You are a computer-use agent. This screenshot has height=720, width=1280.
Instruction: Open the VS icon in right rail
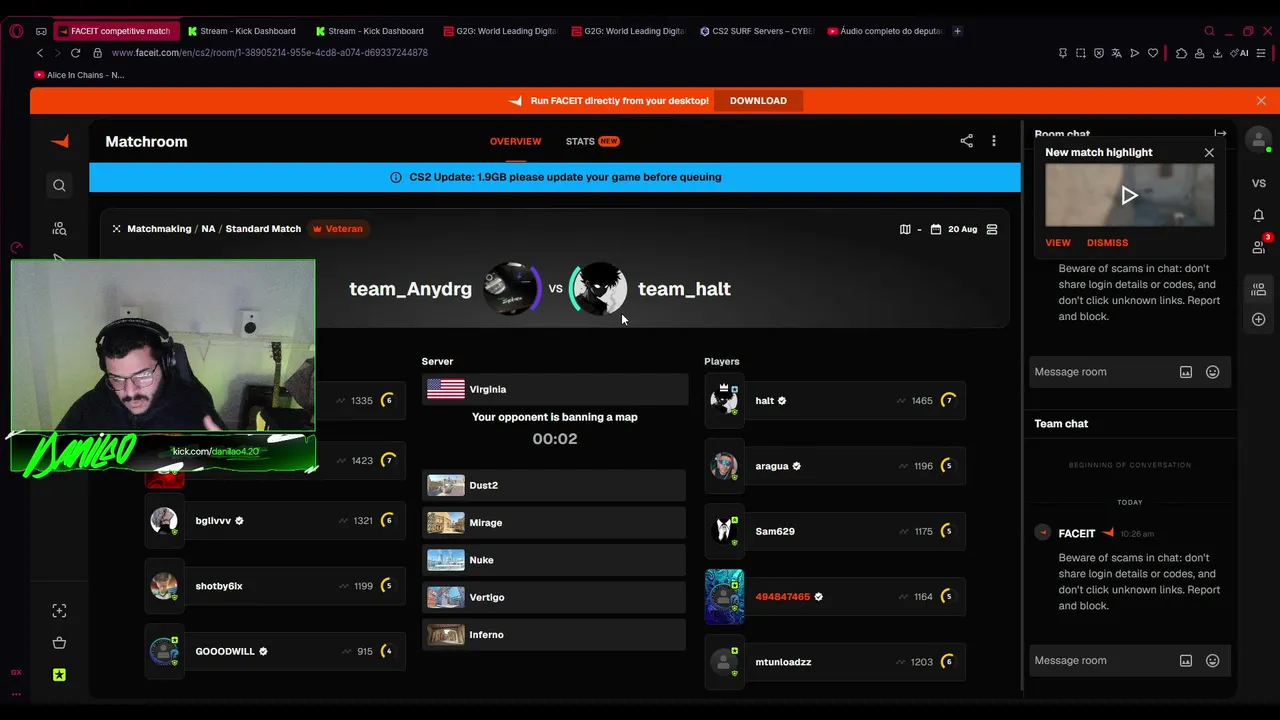pos(1259,183)
